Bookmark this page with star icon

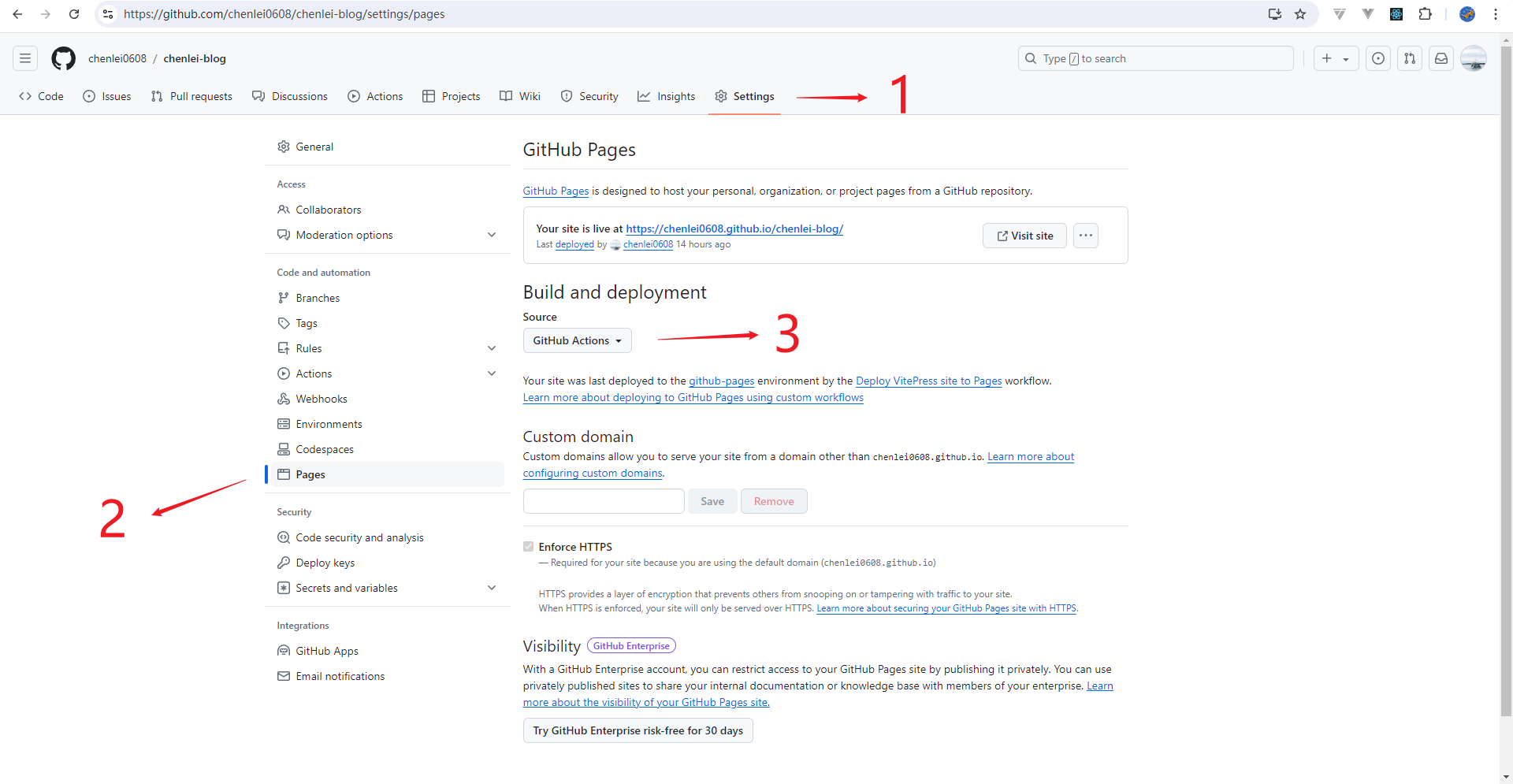click(1300, 14)
